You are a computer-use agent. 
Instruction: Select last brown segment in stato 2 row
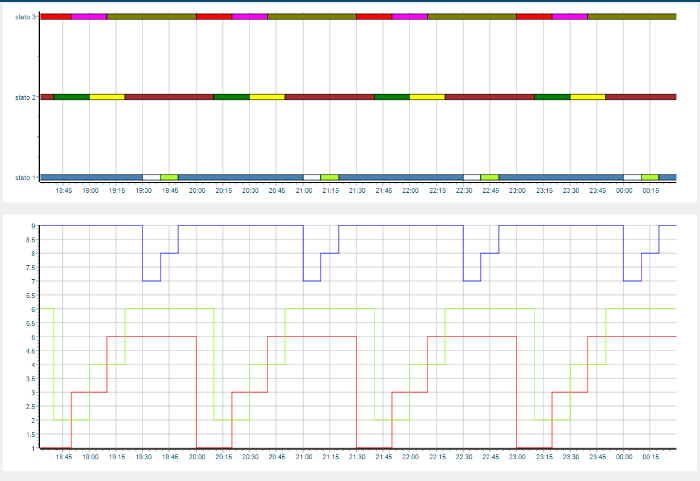coord(640,97)
